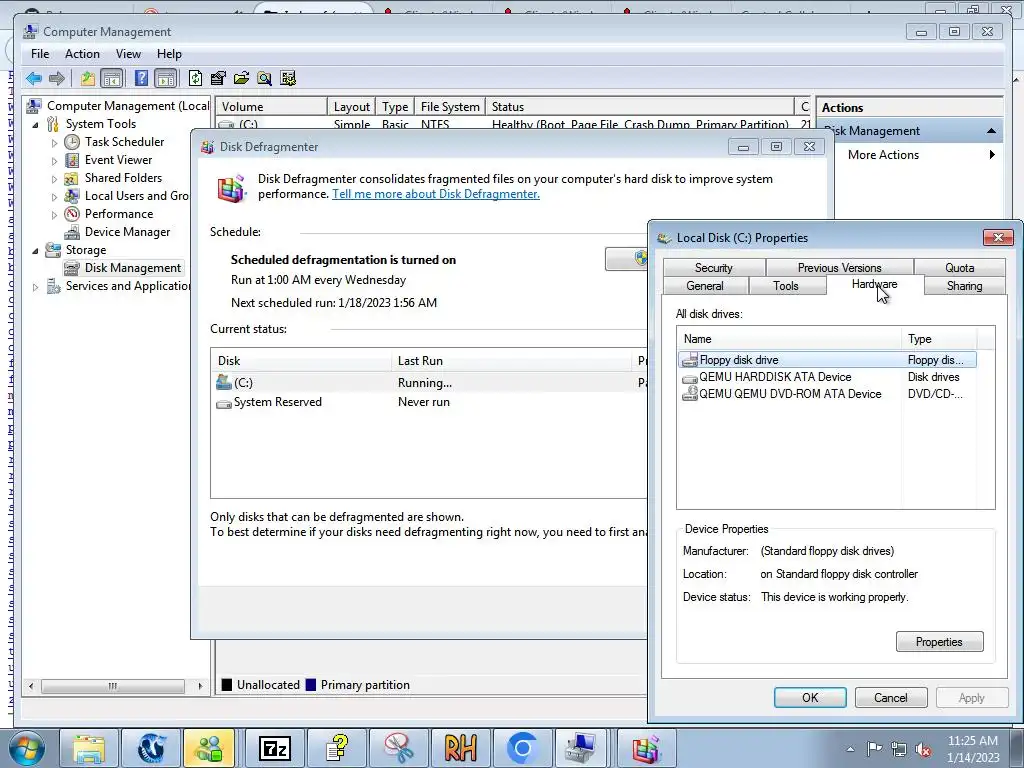The image size is (1024, 768).
Task: Open the Help menu
Action: 169,54
